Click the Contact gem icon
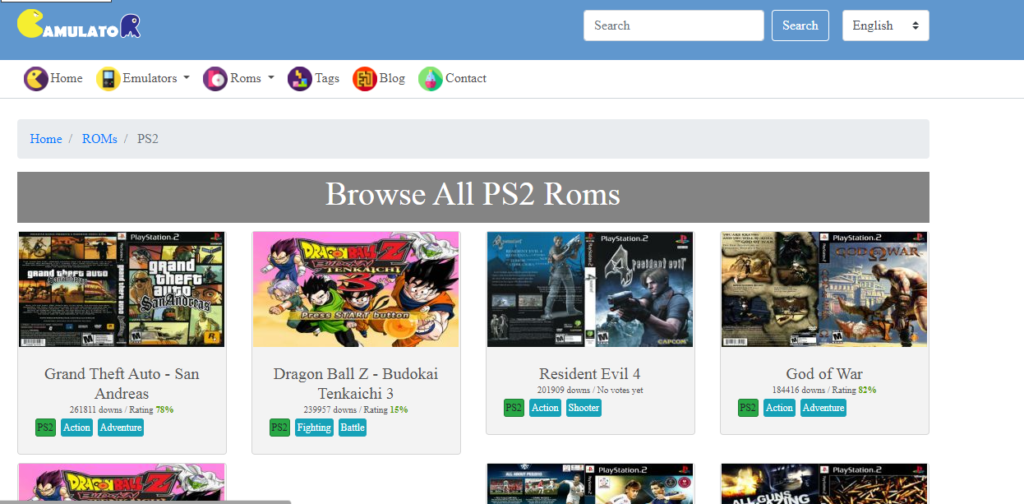Screen dimensions: 1024x504 (x=430, y=79)
